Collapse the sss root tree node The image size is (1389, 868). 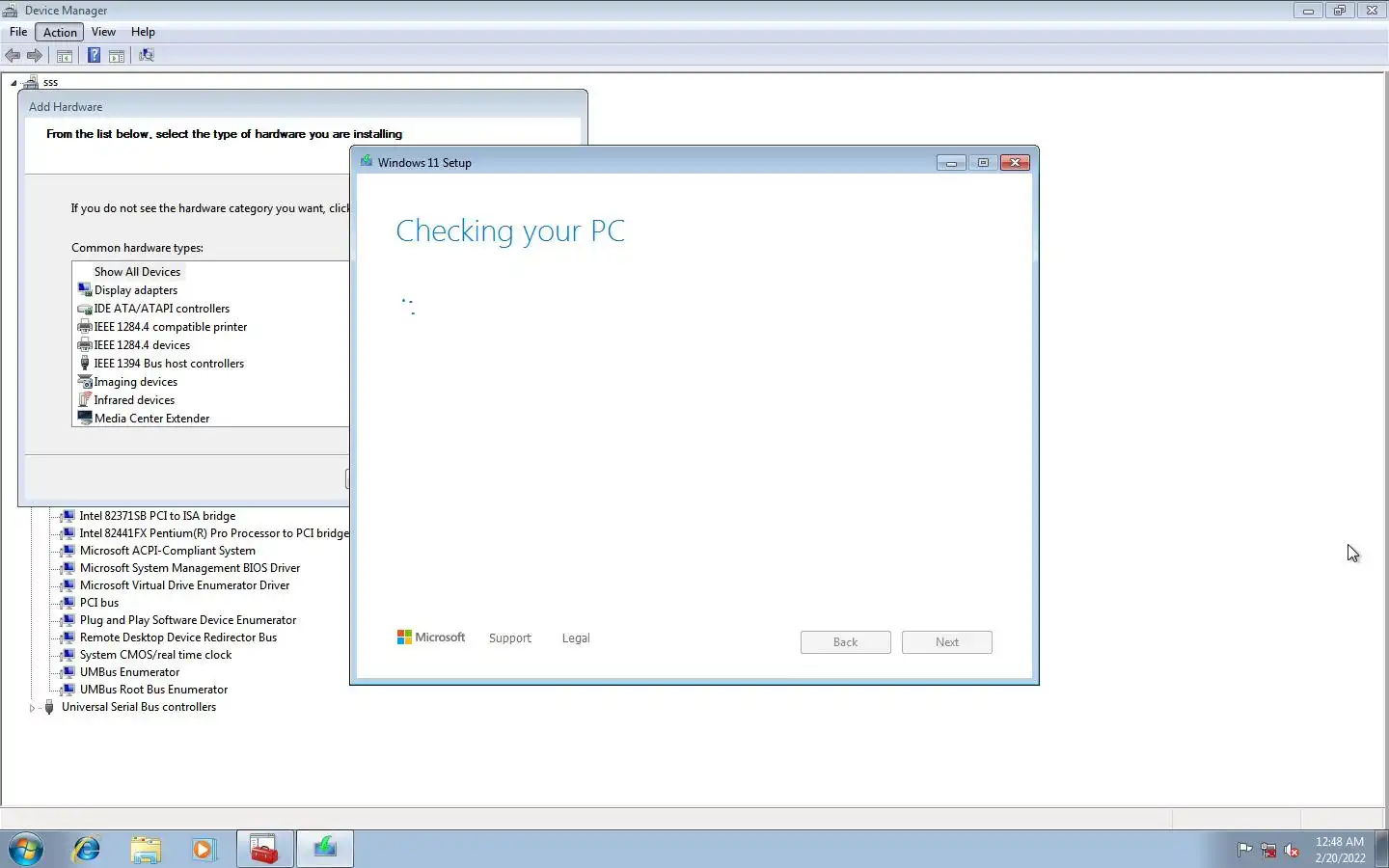tap(14, 83)
